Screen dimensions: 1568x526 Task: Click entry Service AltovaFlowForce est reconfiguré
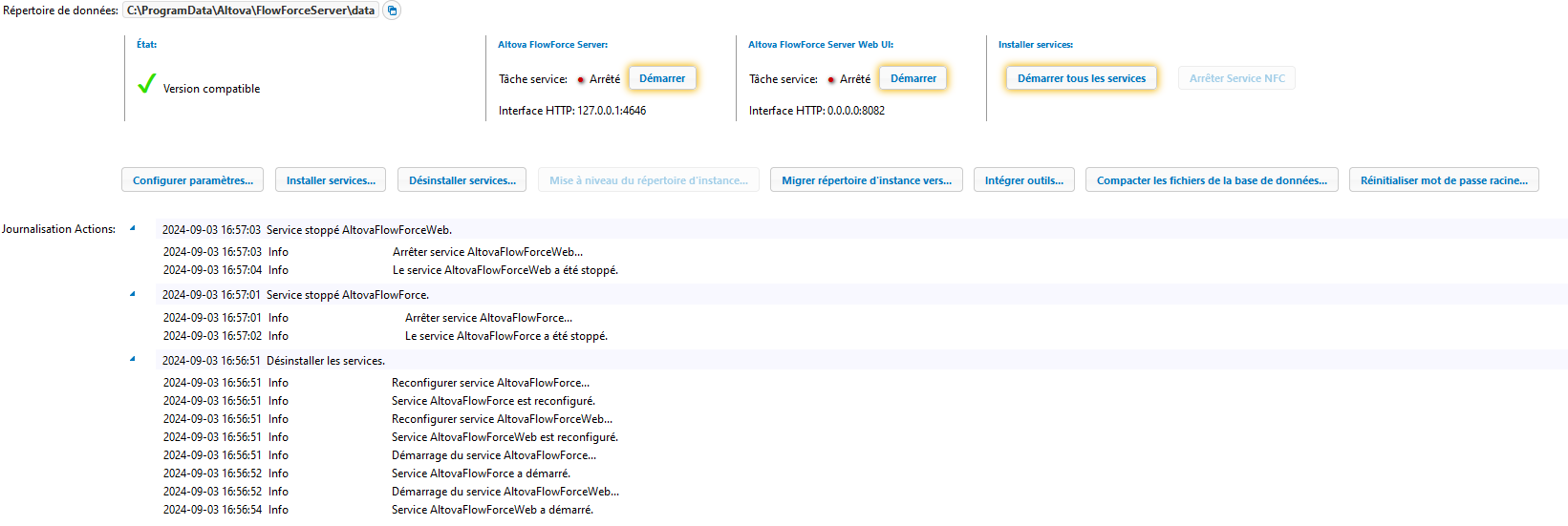[493, 401]
